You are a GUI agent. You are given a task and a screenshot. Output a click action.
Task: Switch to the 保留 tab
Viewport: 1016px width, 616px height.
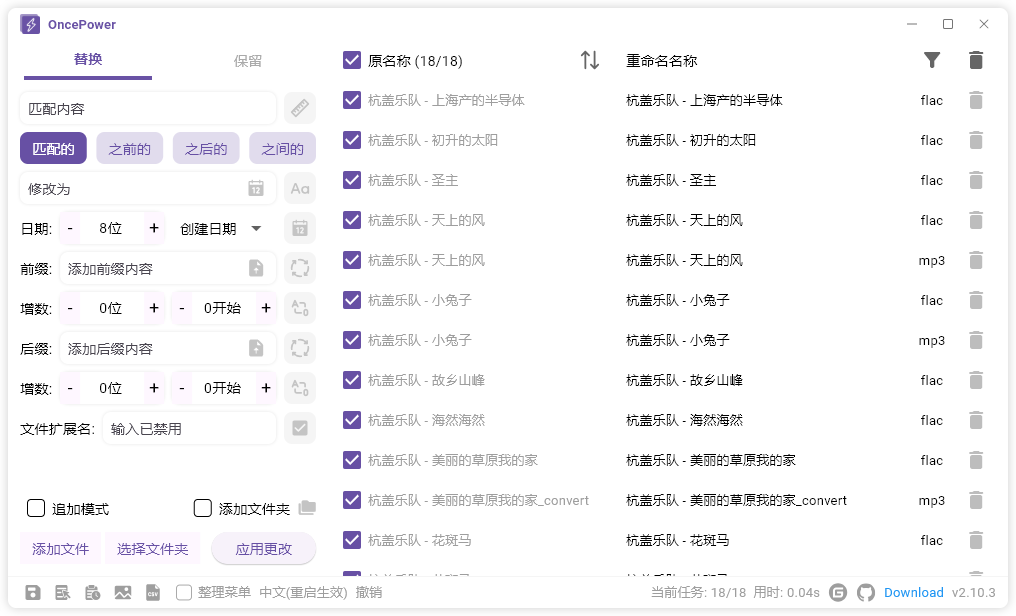247,60
